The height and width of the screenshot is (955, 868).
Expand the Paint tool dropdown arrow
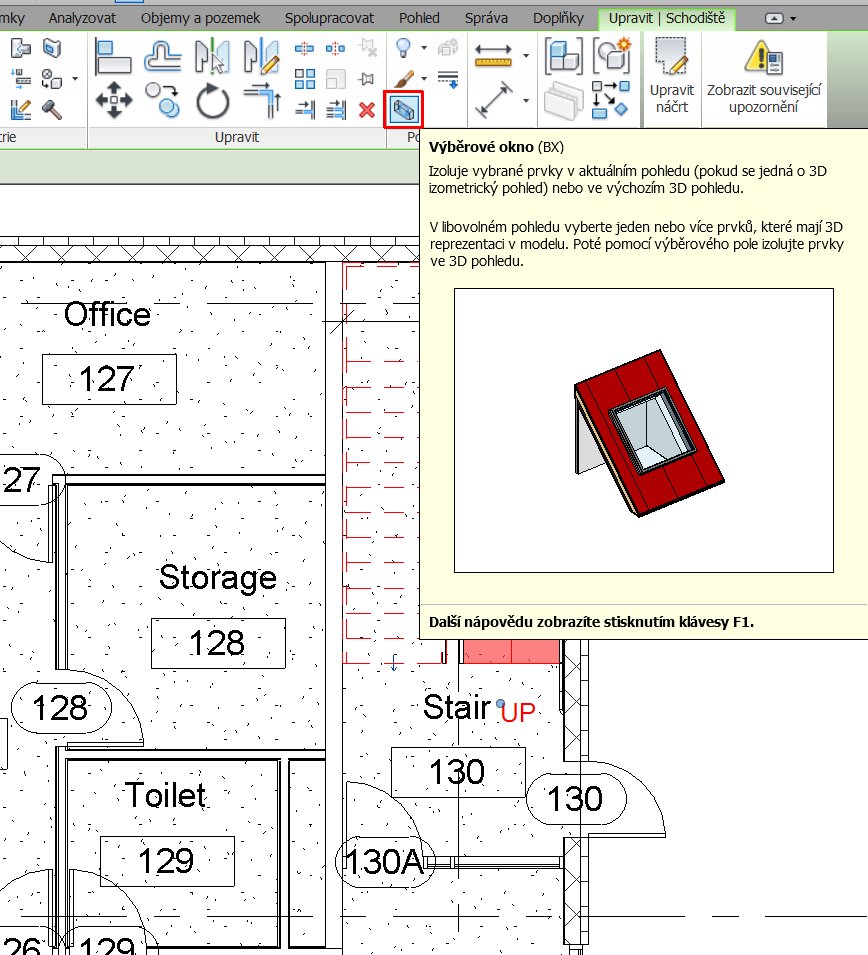click(424, 79)
